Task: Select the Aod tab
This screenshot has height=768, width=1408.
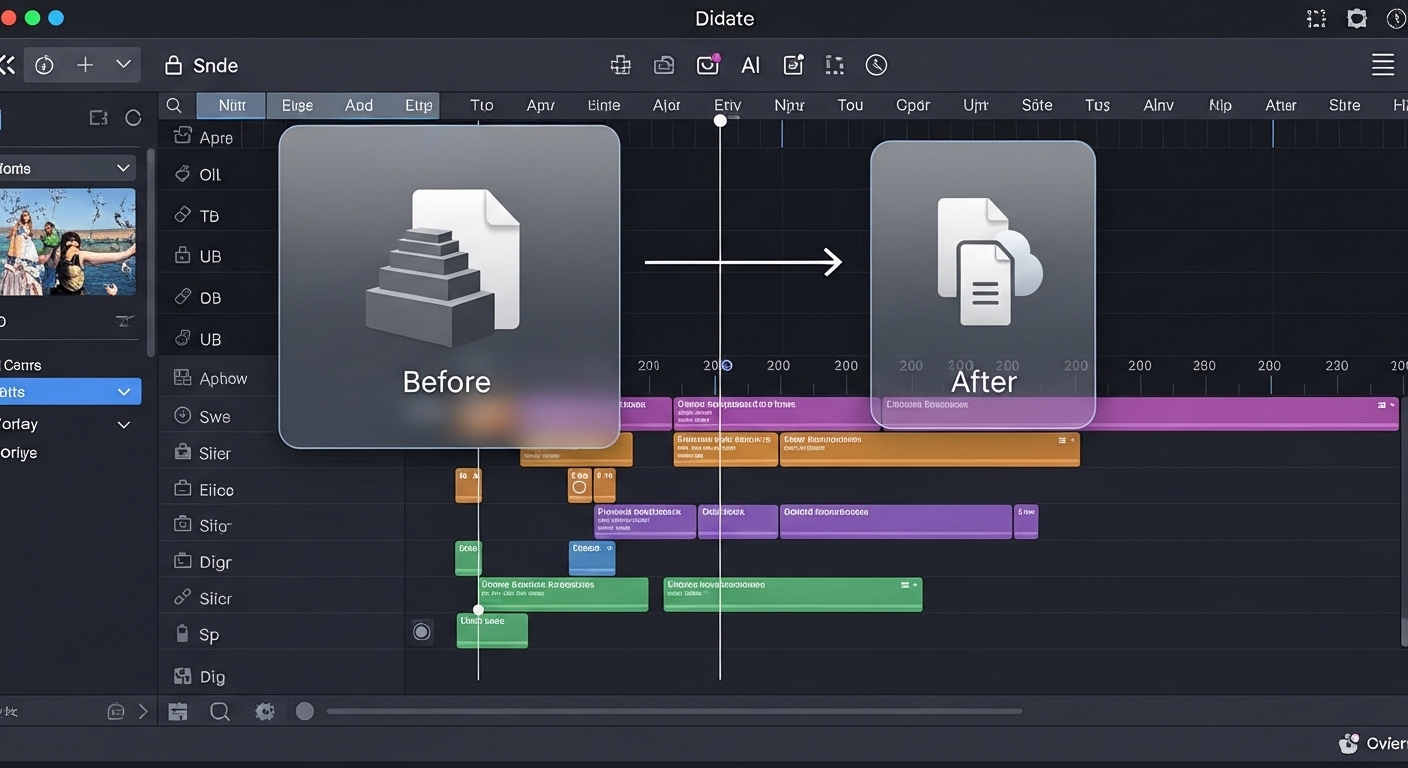Action: pyautogui.click(x=358, y=105)
